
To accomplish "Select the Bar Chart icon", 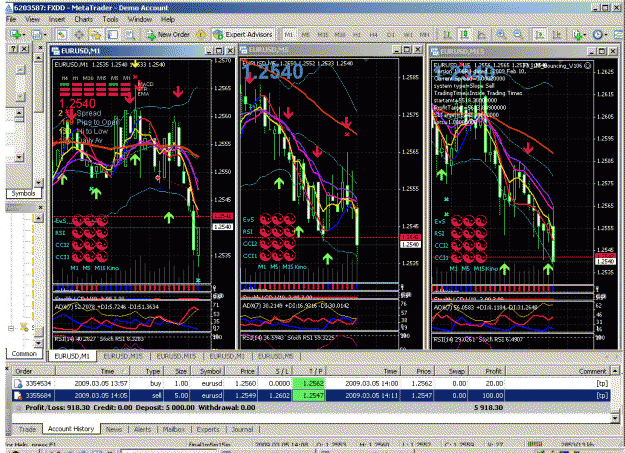I will pos(447,35).
